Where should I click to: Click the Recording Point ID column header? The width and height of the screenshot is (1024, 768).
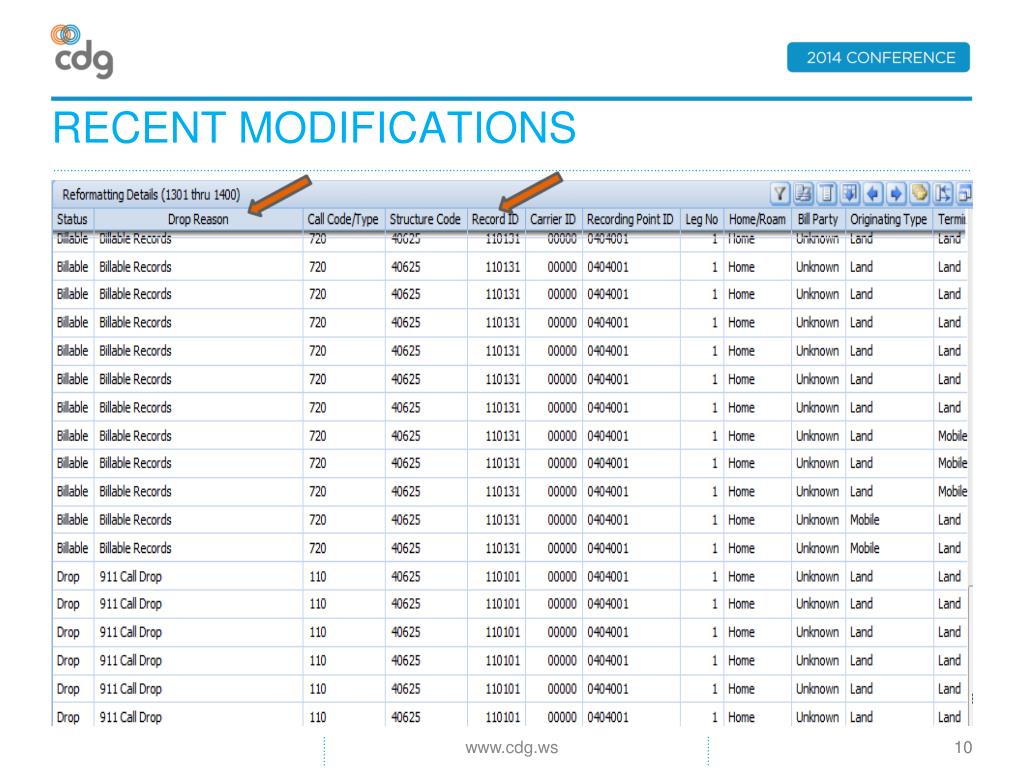coord(630,219)
